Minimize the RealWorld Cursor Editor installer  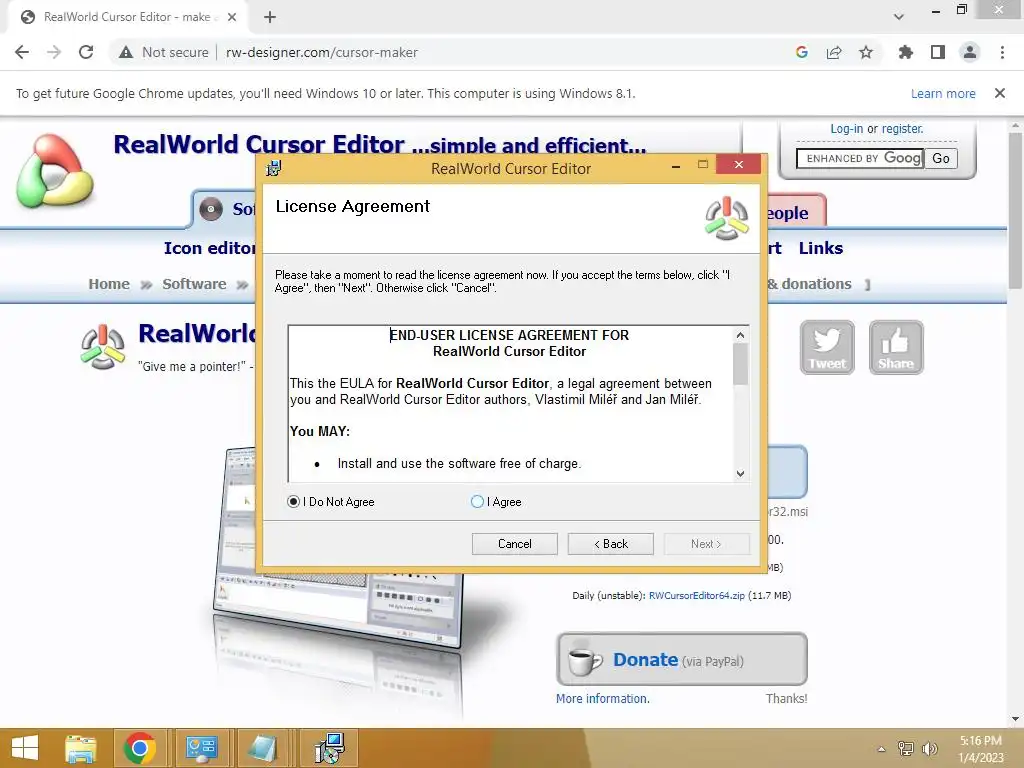point(676,167)
